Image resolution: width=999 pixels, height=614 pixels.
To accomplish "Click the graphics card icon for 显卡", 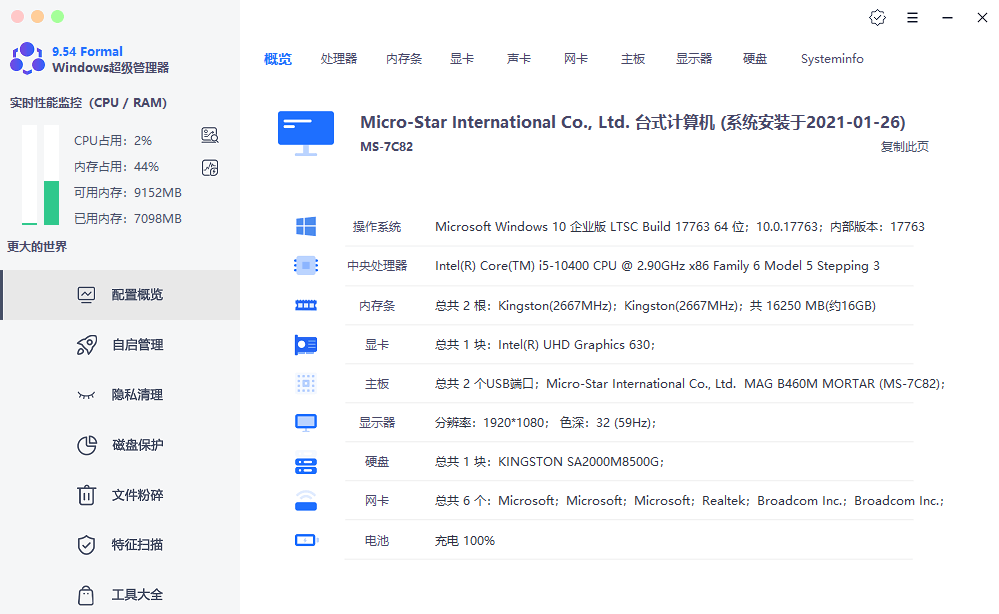I will coord(306,345).
